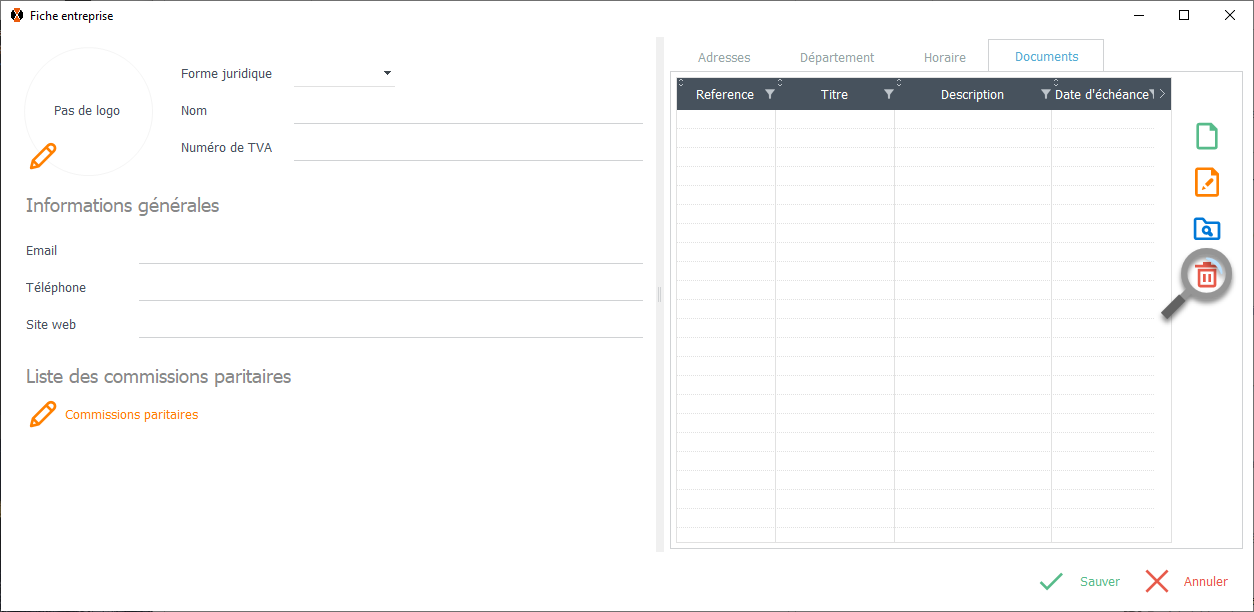
Task: Open the Commissions paritaires link
Action: (x=131, y=415)
